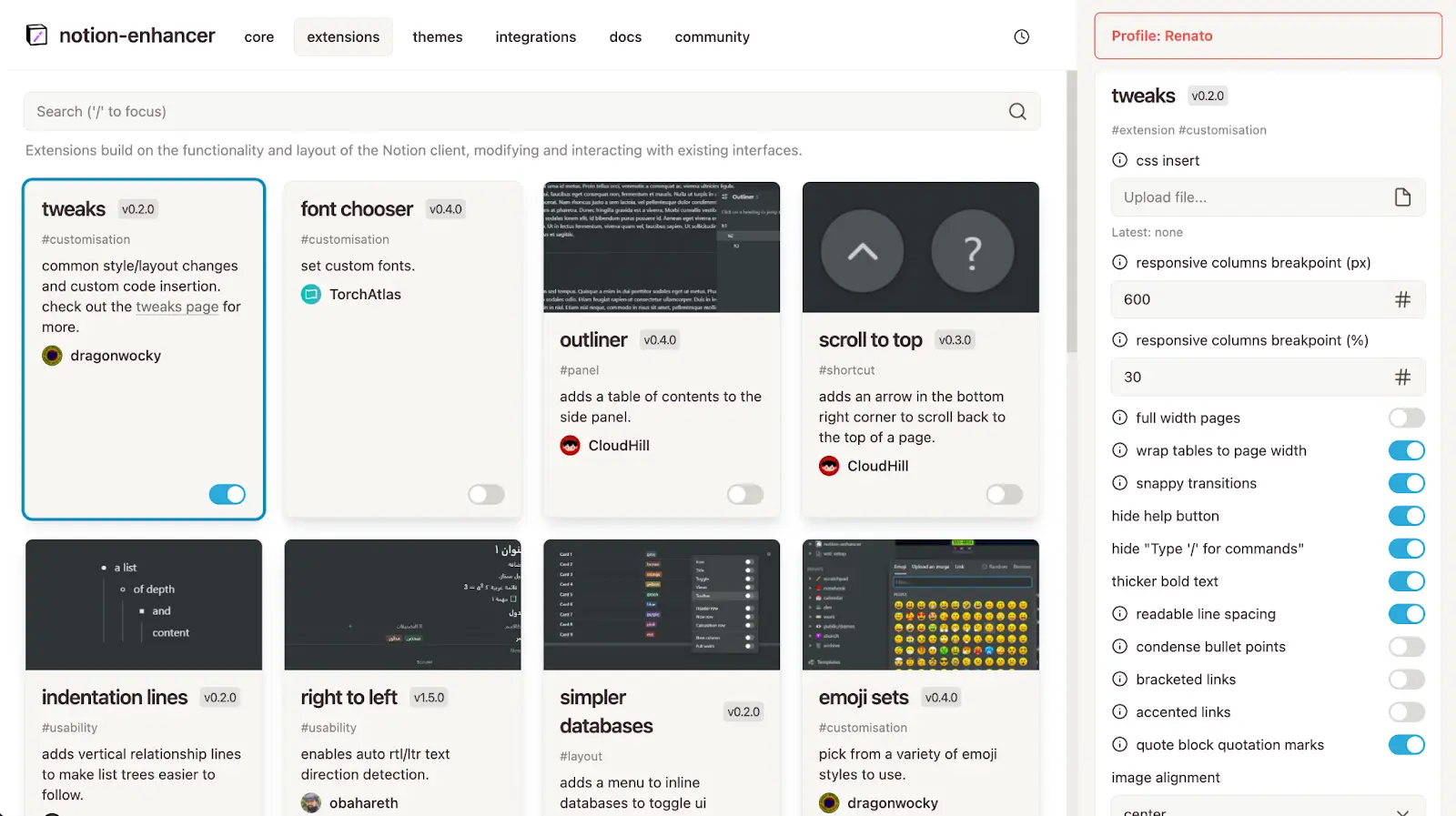Screen dimensions: 1456x816
Task: Select the extensions tab
Action: tap(343, 37)
